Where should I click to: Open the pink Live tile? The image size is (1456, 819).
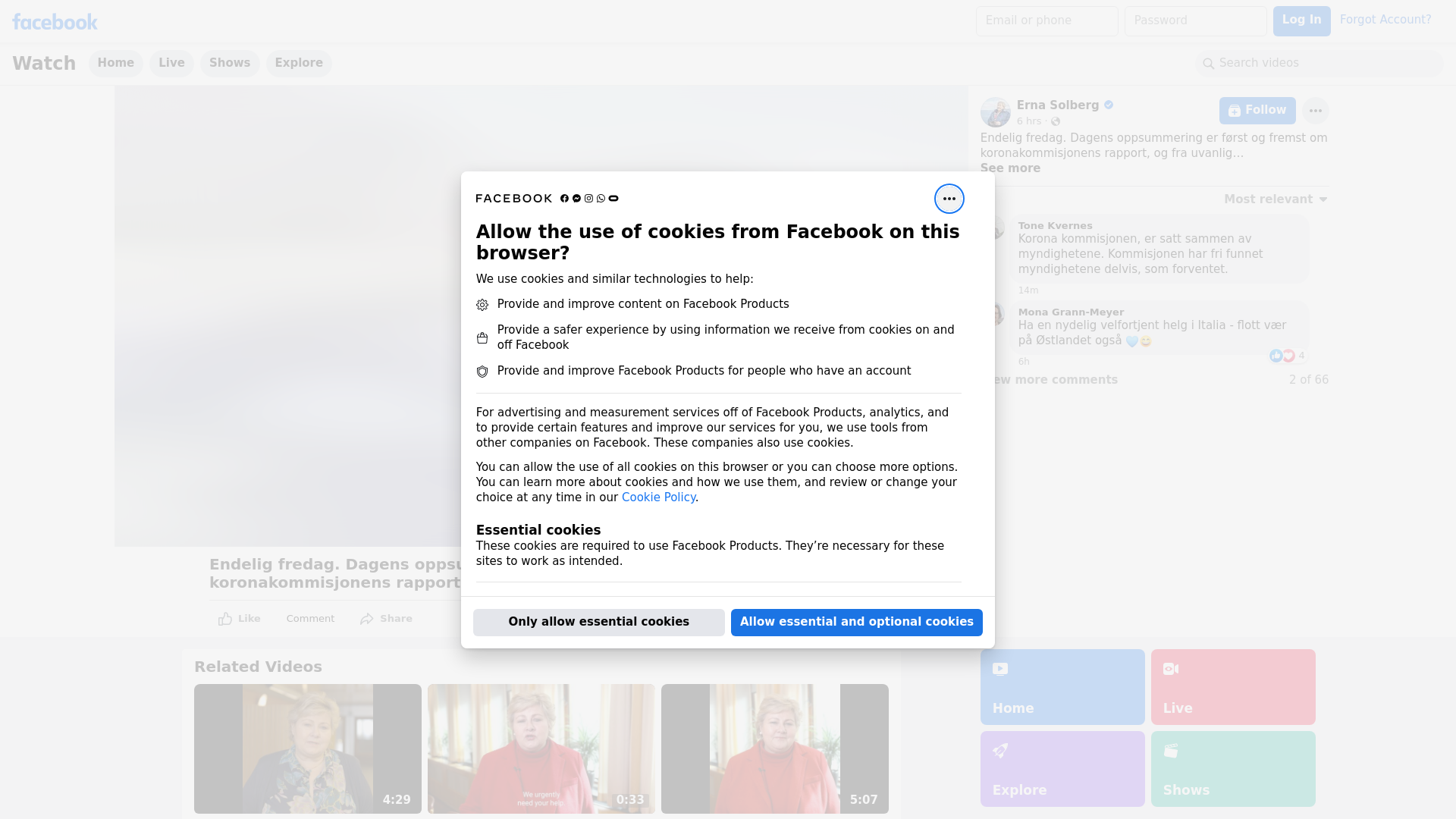(1233, 687)
